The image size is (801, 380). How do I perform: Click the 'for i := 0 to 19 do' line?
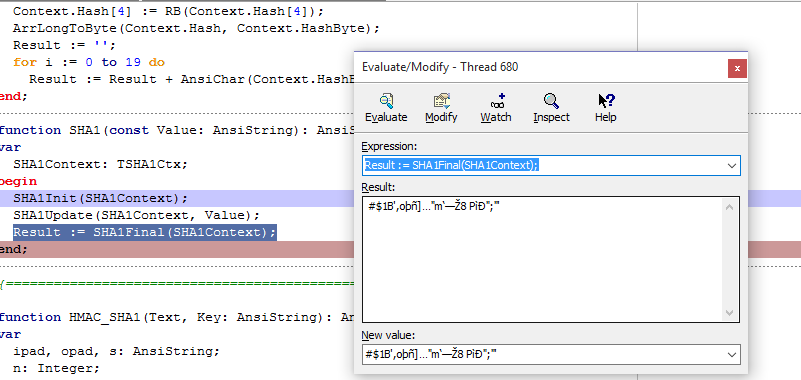(x=89, y=62)
